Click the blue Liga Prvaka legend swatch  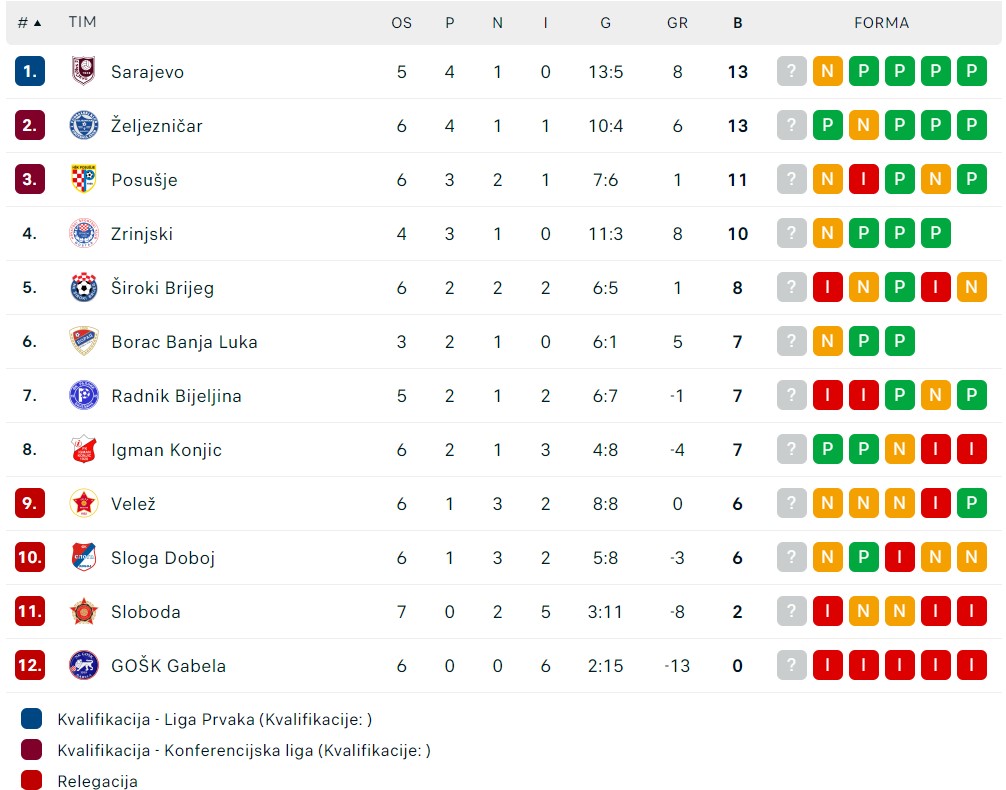tap(31, 719)
